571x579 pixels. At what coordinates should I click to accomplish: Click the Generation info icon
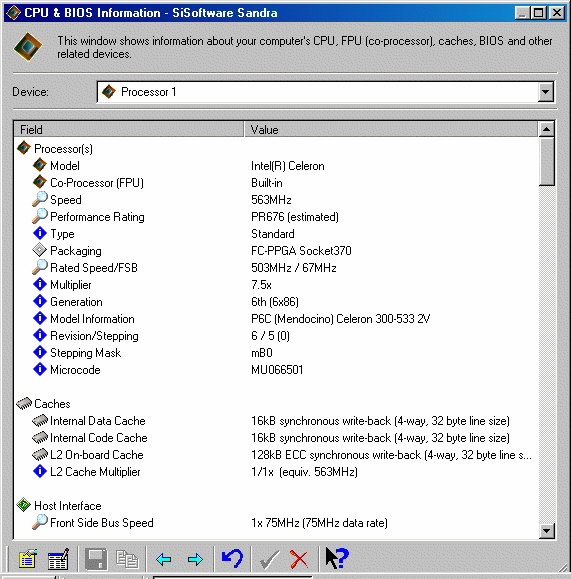pyautogui.click(x=40, y=301)
